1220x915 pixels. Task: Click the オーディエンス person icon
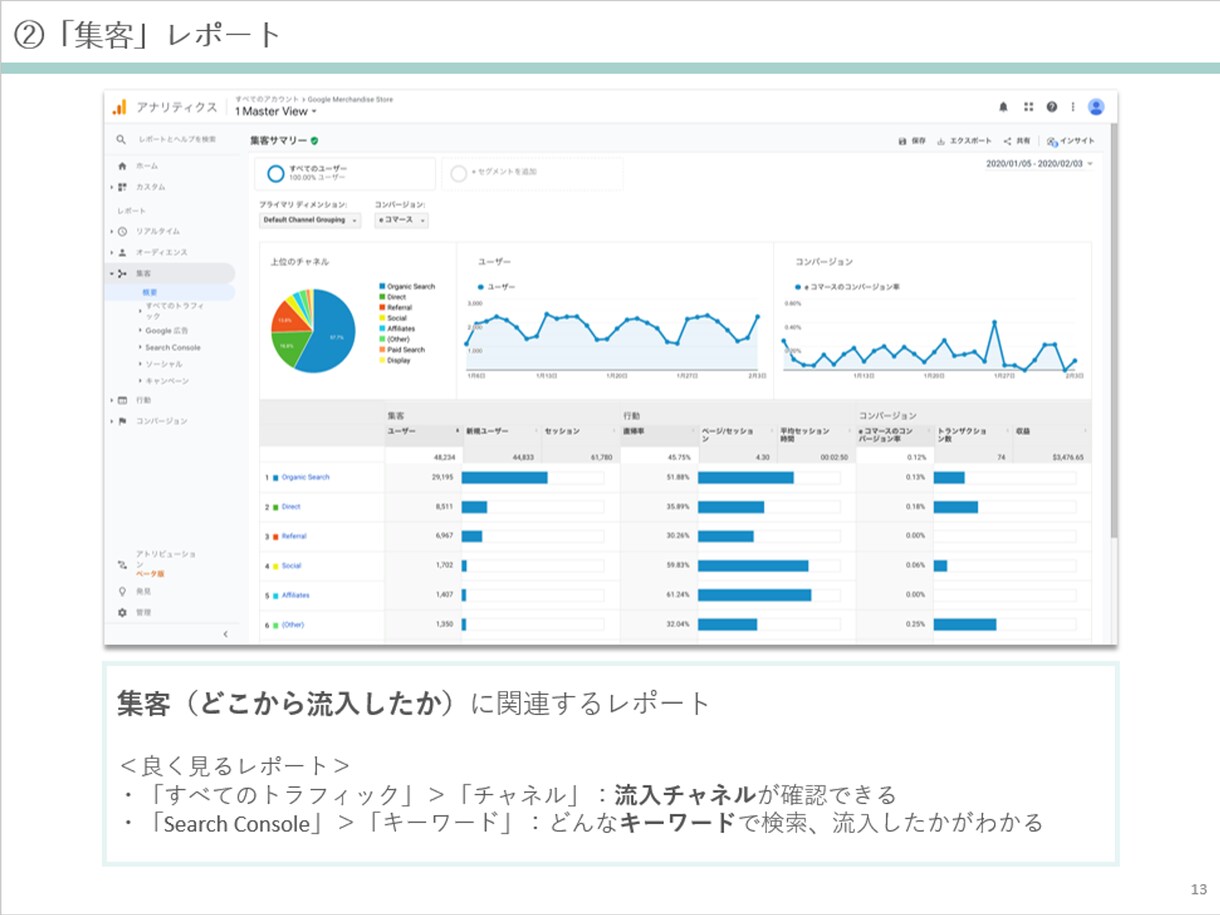122,253
